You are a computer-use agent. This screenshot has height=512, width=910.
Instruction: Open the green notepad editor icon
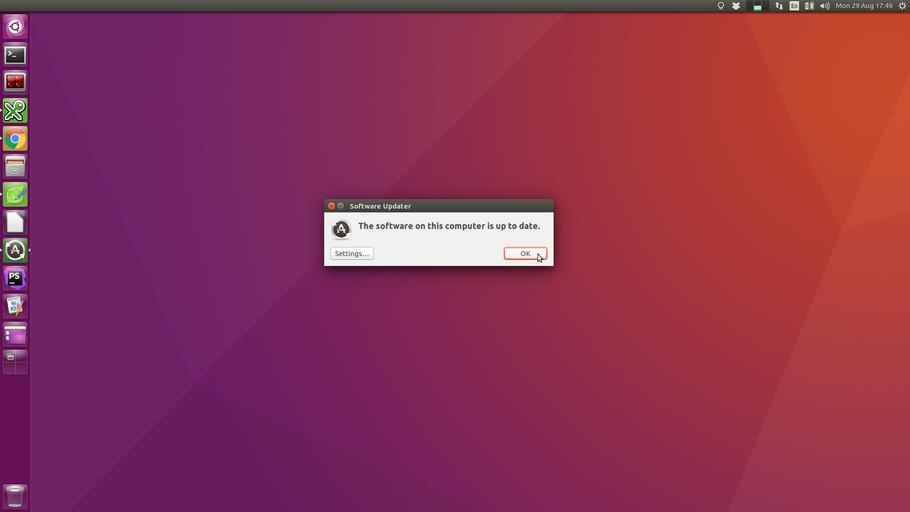click(15, 194)
